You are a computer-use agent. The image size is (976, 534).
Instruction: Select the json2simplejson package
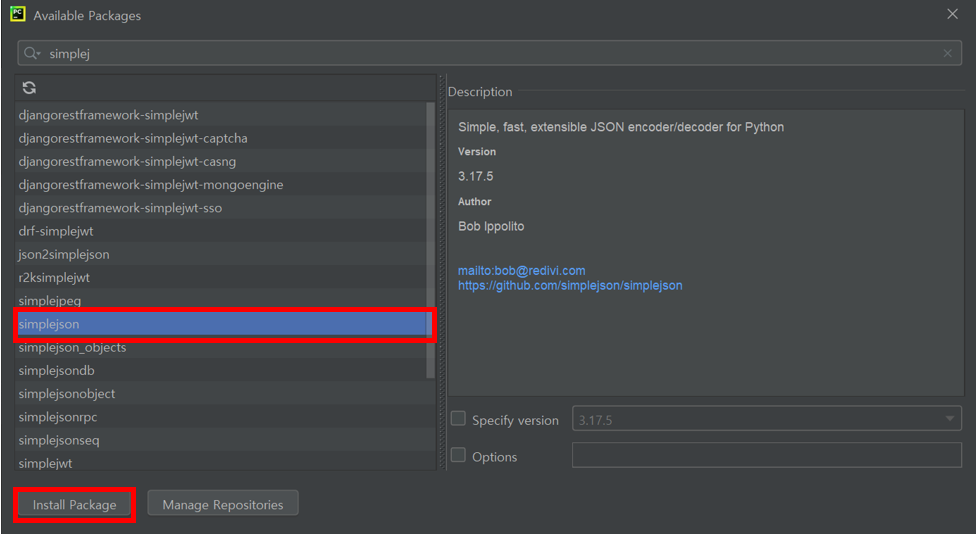point(220,255)
